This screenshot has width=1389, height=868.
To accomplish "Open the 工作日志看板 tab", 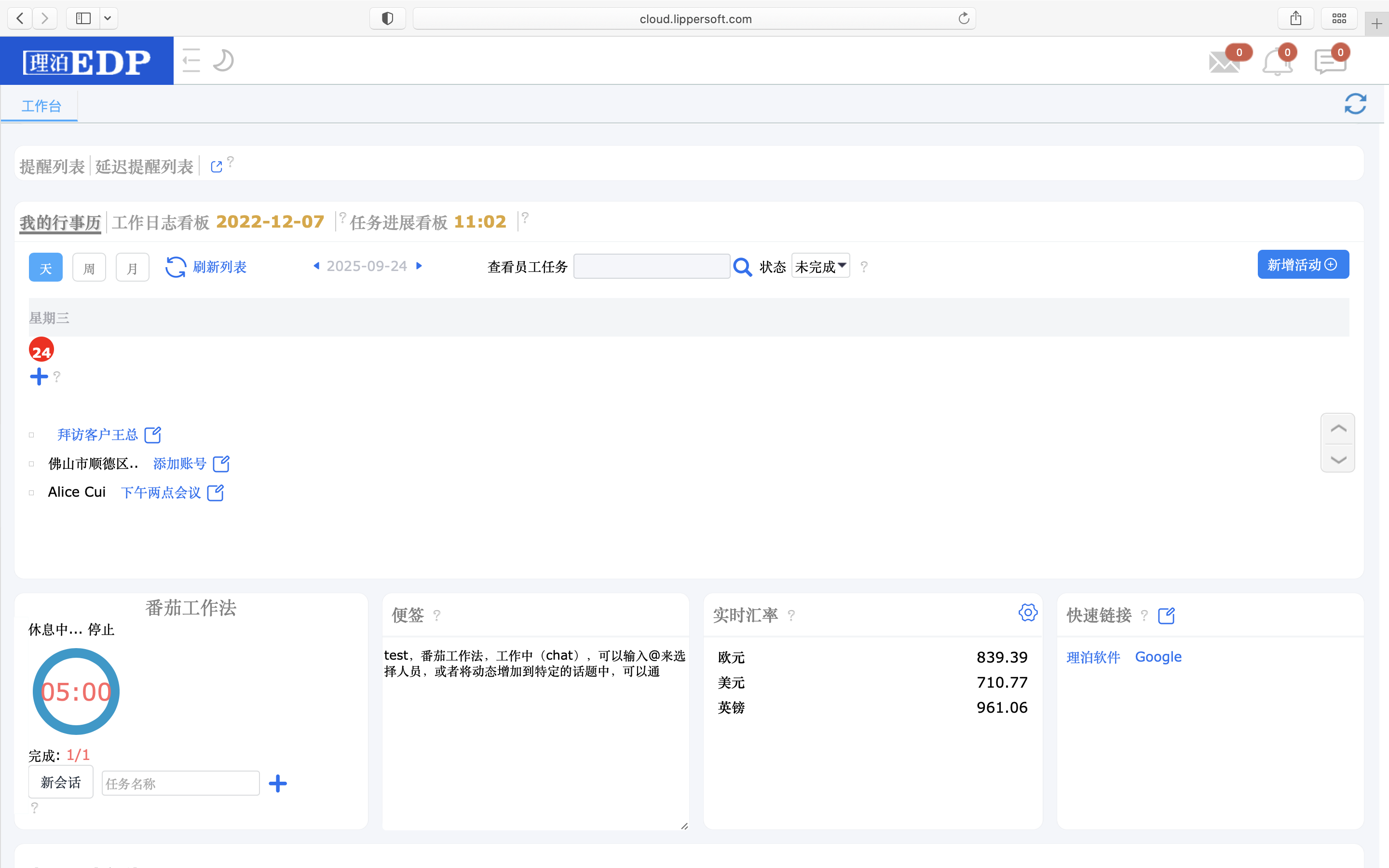I will point(161,223).
